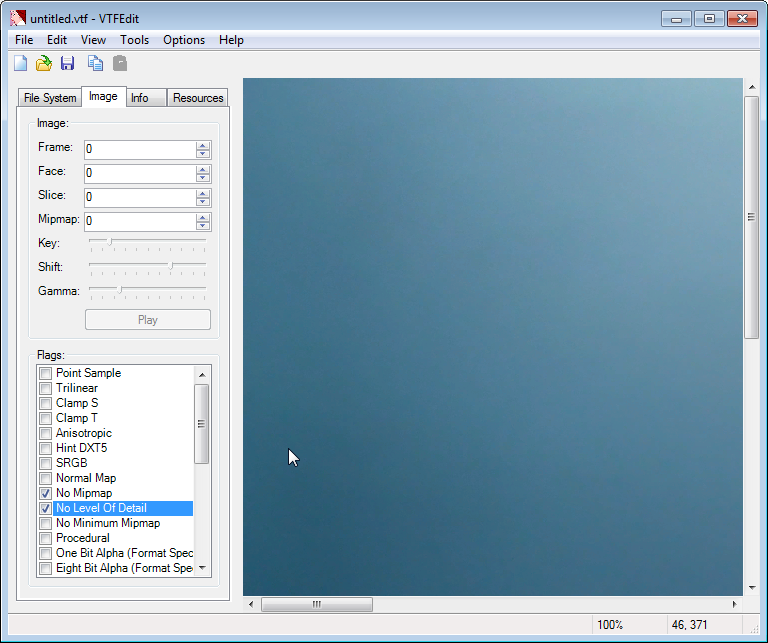768x643 pixels.
Task: Switch to the File System tab
Action: click(x=50, y=98)
